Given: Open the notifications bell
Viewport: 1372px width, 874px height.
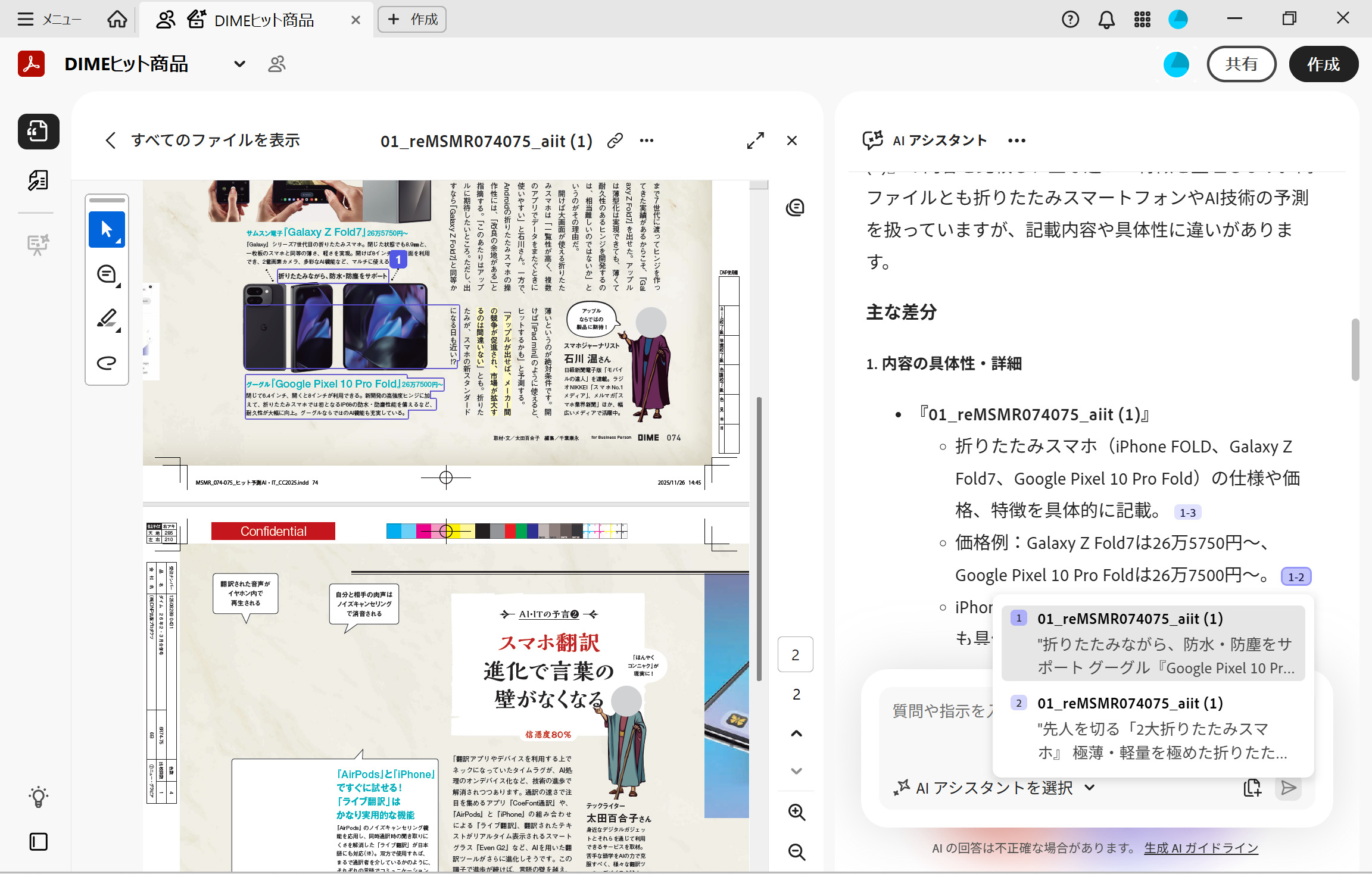Looking at the screenshot, I should [x=1106, y=20].
